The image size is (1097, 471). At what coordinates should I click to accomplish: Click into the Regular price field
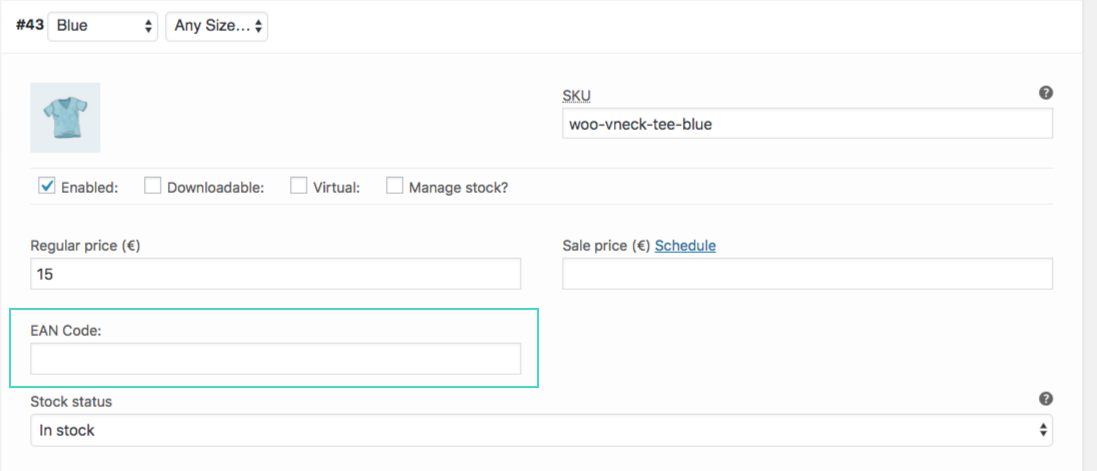coord(276,274)
